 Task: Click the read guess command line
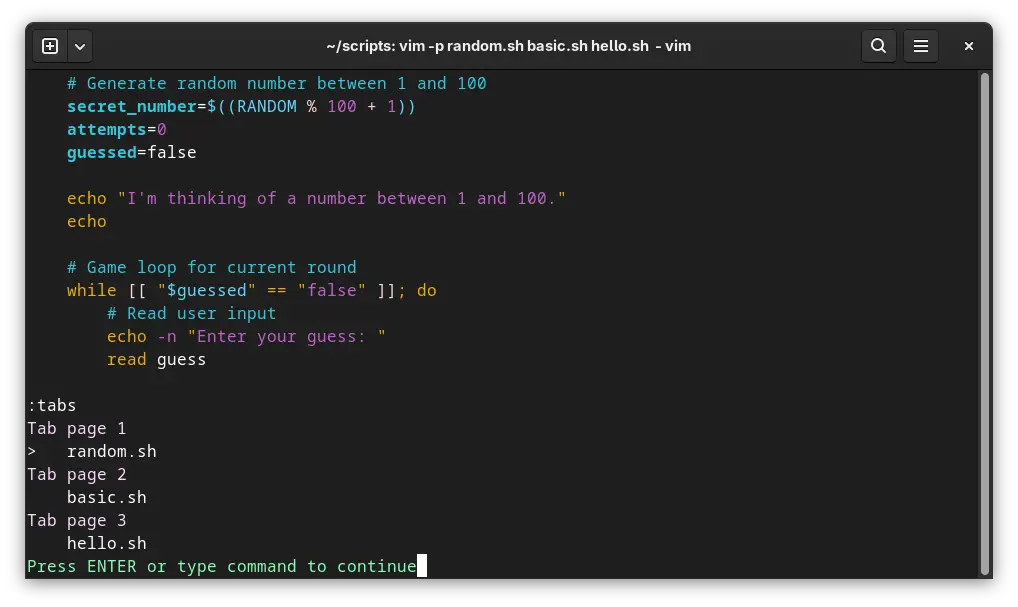(156, 359)
